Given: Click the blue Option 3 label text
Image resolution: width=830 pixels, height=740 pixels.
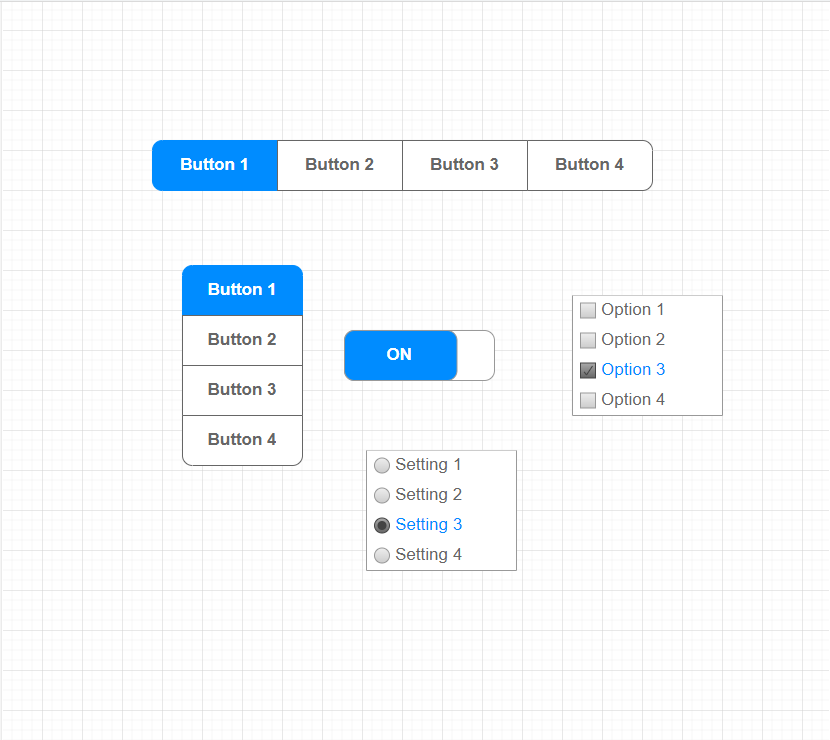Looking at the screenshot, I should pos(633,370).
